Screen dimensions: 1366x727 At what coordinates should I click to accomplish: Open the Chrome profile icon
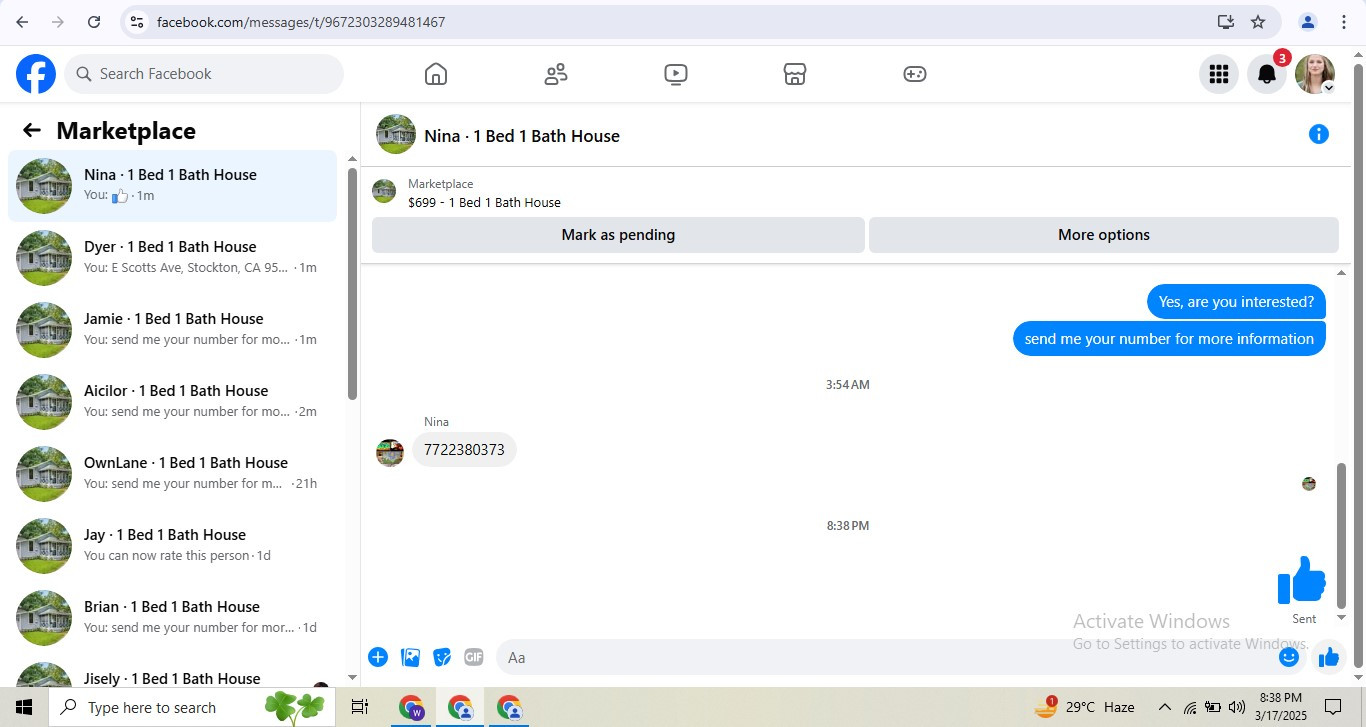pos(1308,22)
